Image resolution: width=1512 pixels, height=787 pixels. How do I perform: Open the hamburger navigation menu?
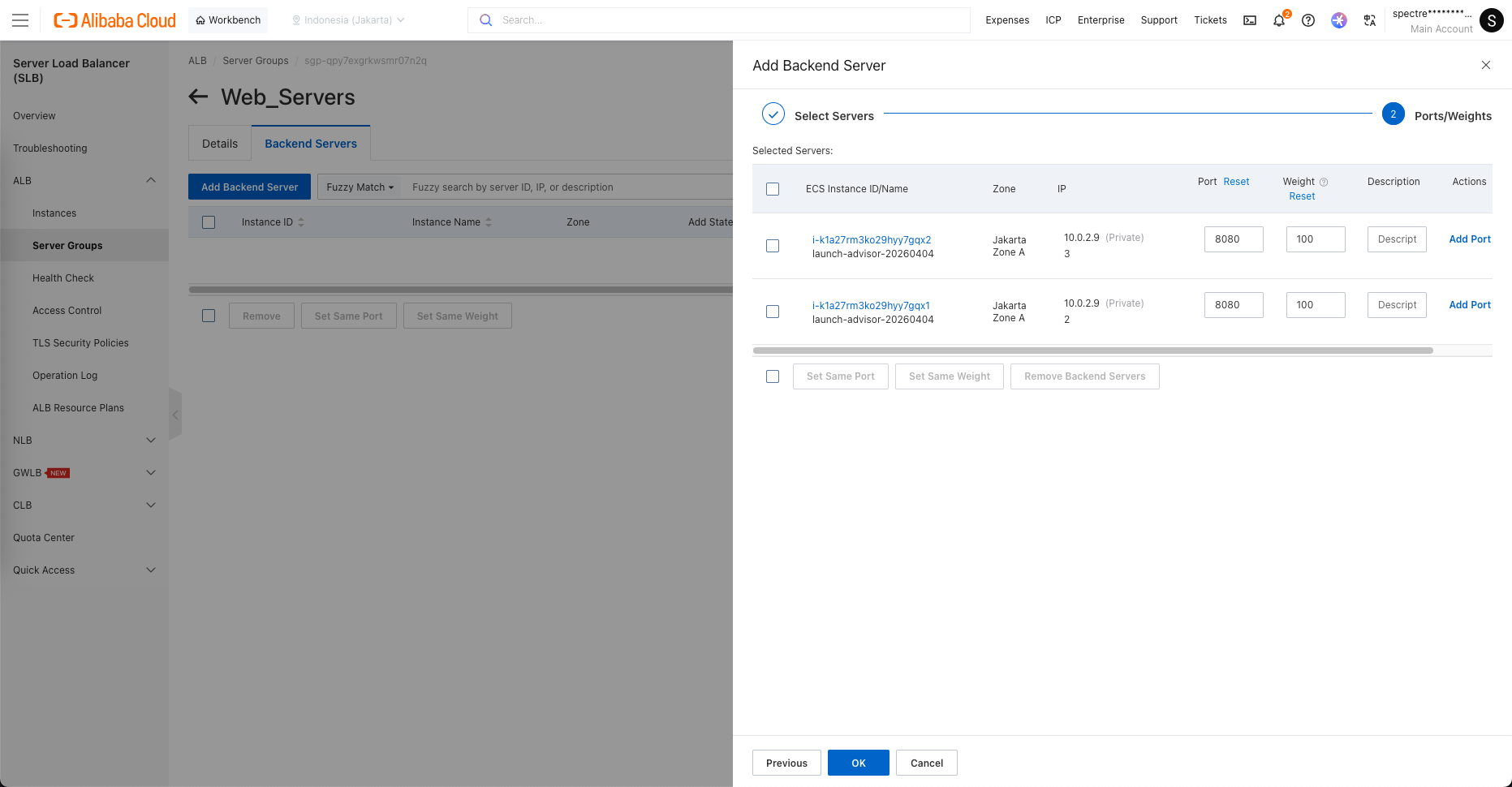(20, 20)
